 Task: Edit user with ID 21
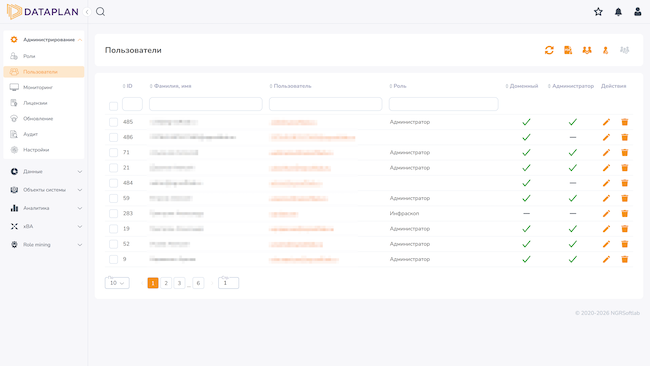(606, 168)
